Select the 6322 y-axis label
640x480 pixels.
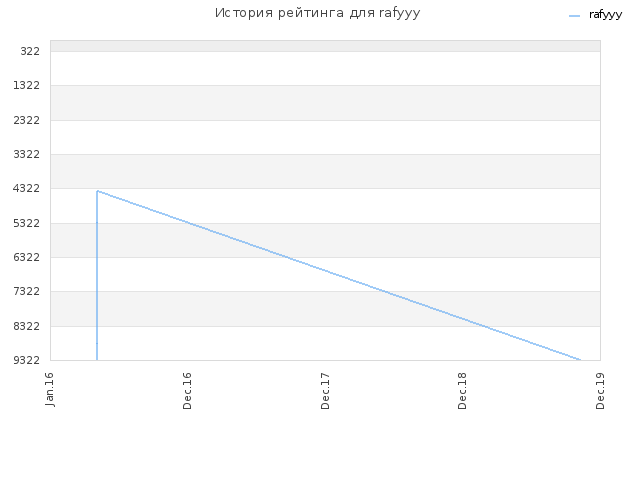(x=27, y=257)
